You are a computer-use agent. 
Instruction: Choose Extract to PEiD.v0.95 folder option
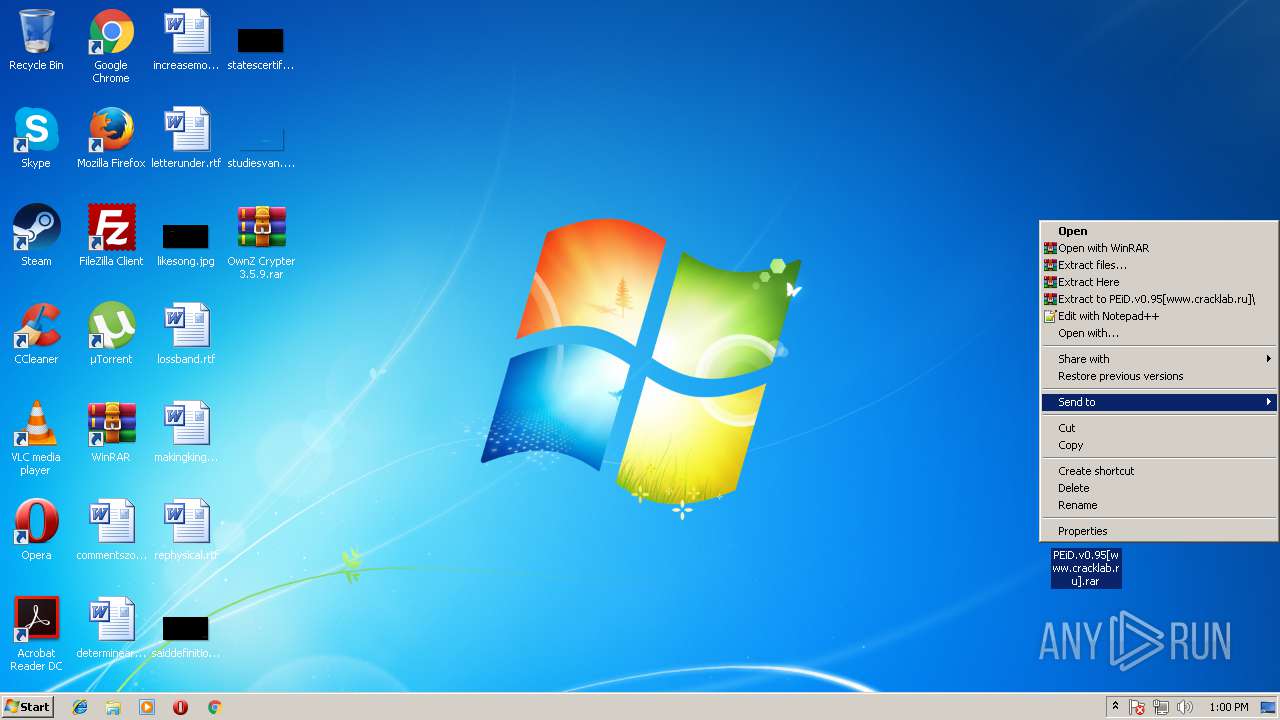1159,299
